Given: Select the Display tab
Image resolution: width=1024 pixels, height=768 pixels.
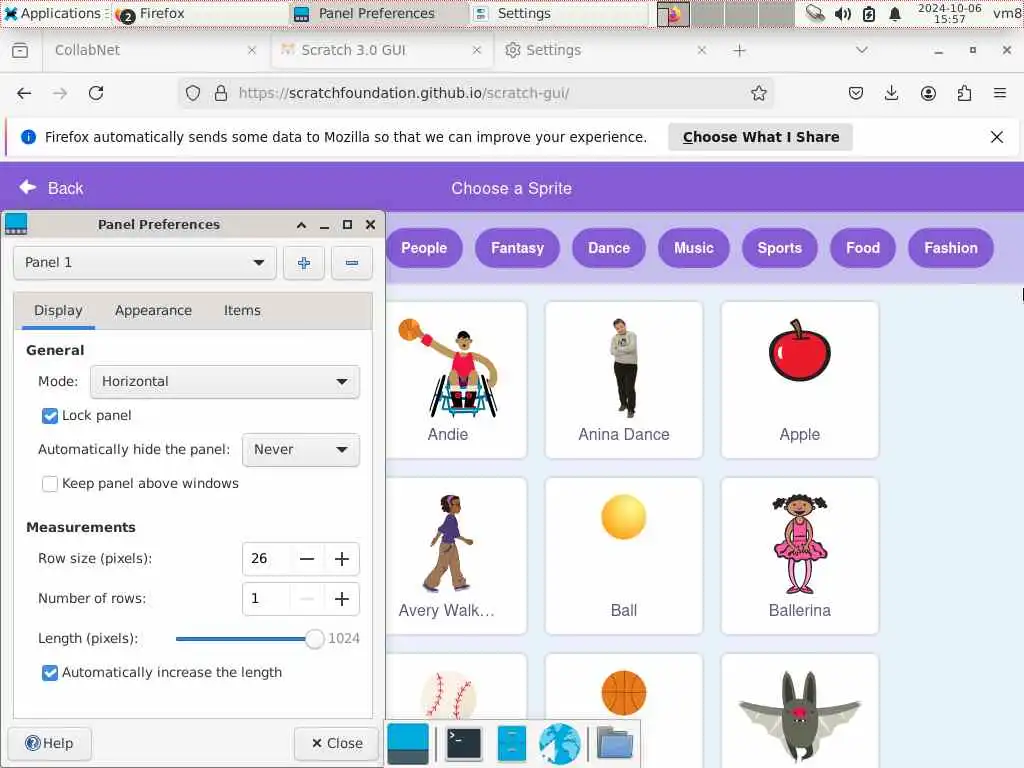Looking at the screenshot, I should [58, 311].
